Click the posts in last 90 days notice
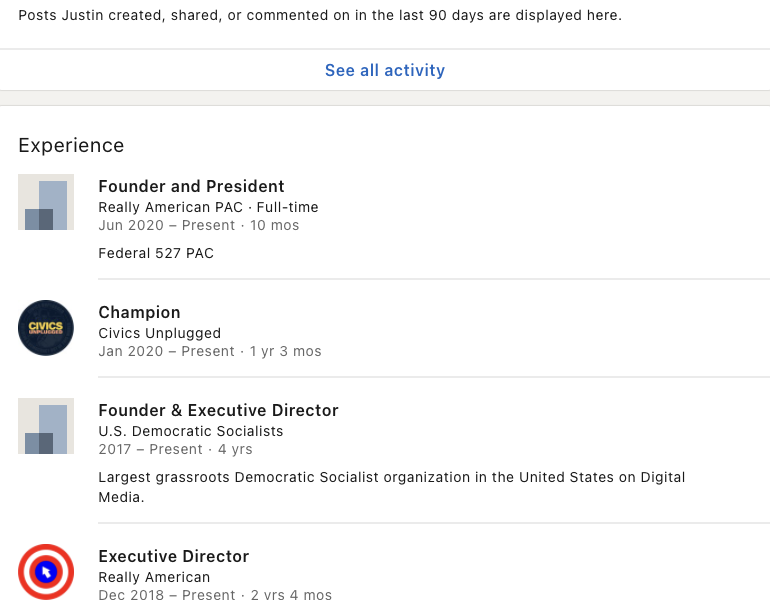This screenshot has width=770, height=600. 320,16
